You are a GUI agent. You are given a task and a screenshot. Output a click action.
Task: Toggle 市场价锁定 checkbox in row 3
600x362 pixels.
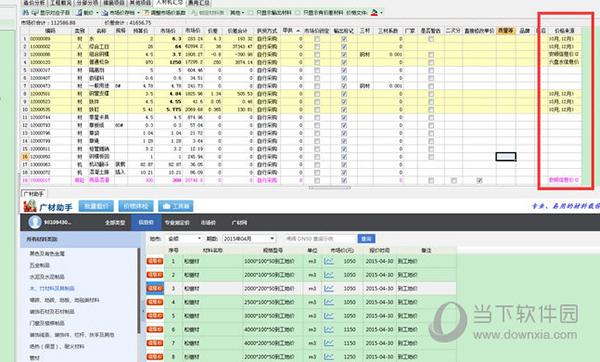[317, 54]
